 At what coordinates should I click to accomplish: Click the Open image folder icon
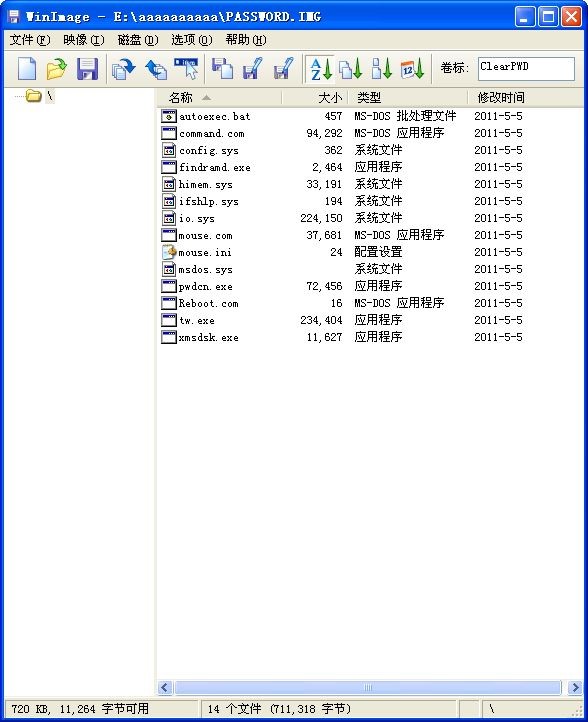tap(57, 69)
